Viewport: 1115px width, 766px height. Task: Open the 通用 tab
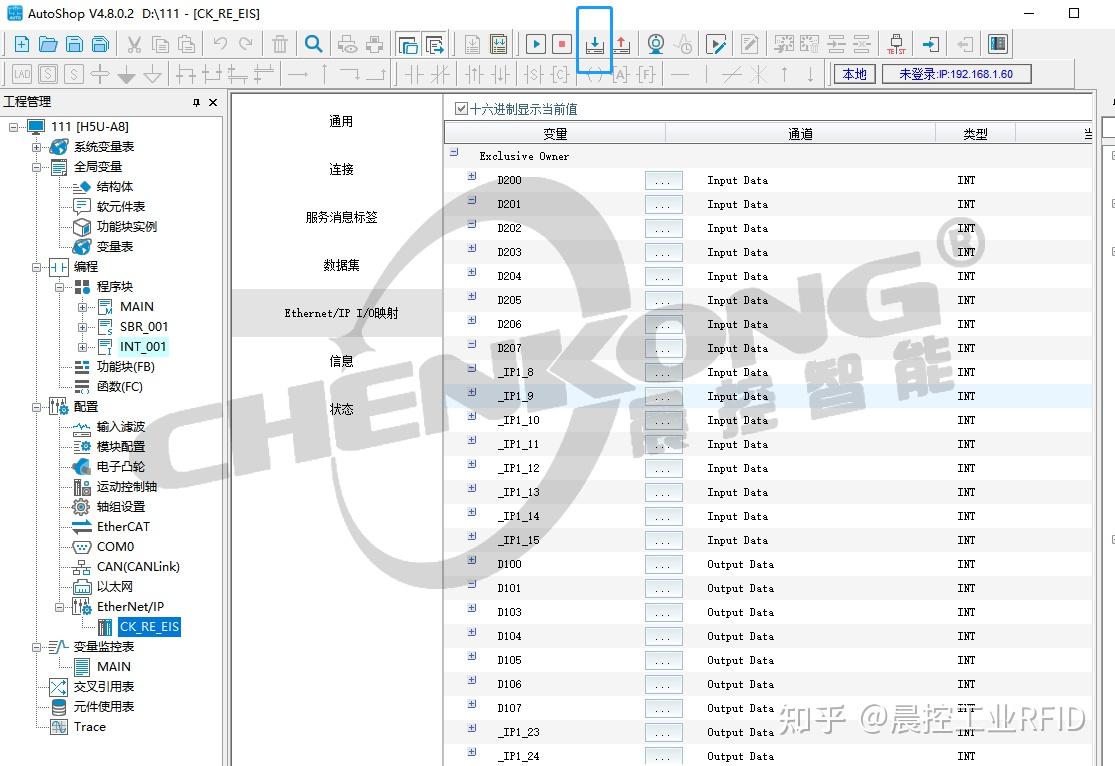pyautogui.click(x=341, y=121)
